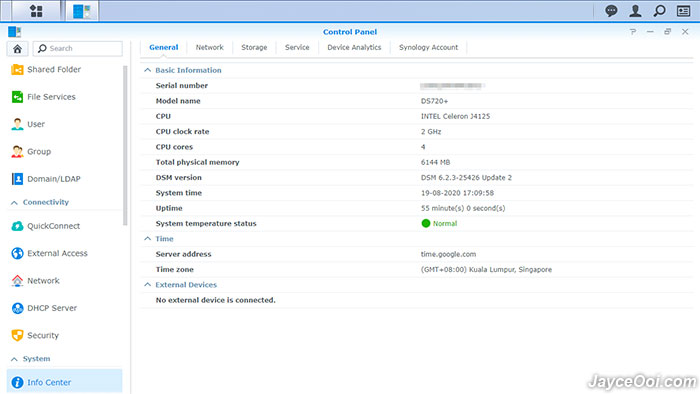This screenshot has height=394, width=700.
Task: Click the Network house icon
Action: tap(17, 281)
